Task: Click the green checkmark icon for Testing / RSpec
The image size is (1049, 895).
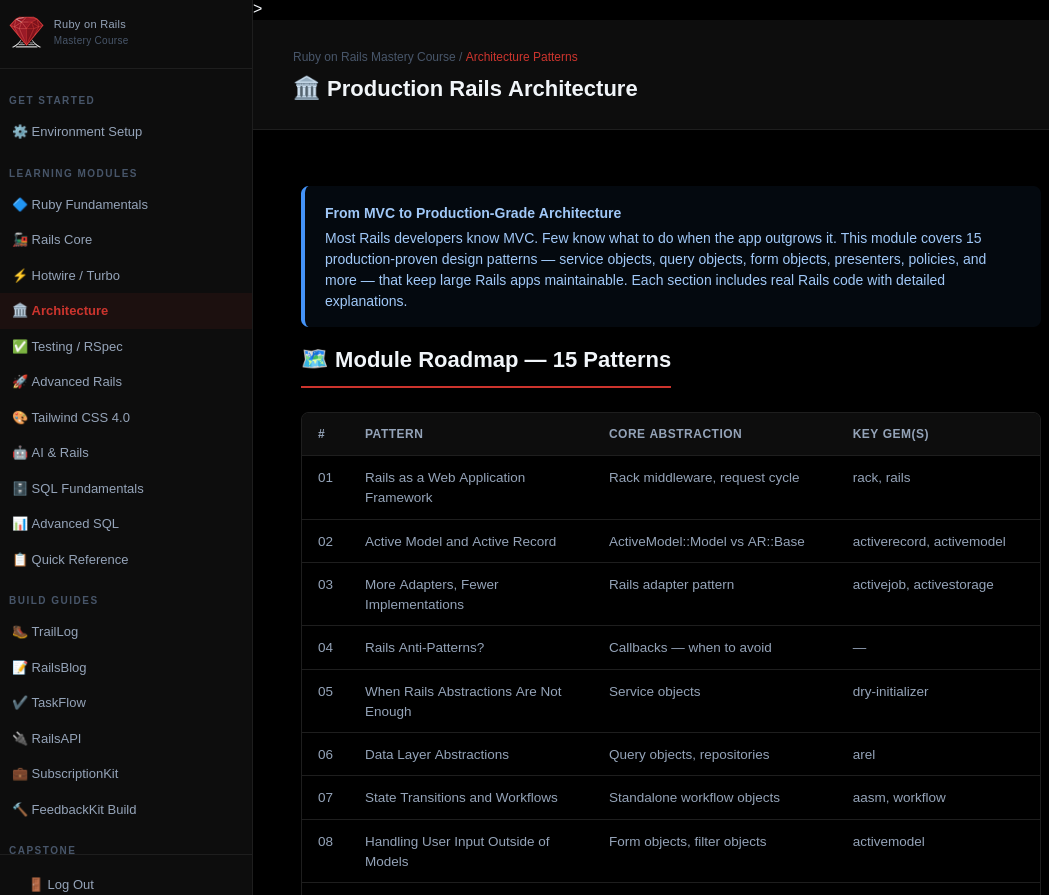Action: [x=20, y=346]
